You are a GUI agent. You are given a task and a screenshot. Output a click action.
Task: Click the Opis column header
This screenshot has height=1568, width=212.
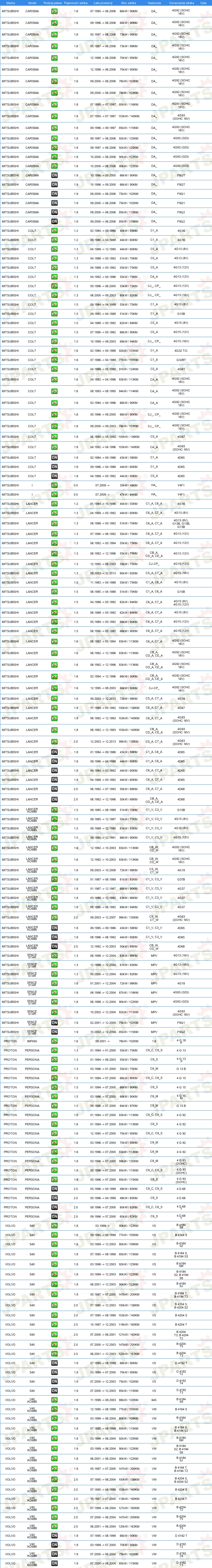click(x=204, y=3)
